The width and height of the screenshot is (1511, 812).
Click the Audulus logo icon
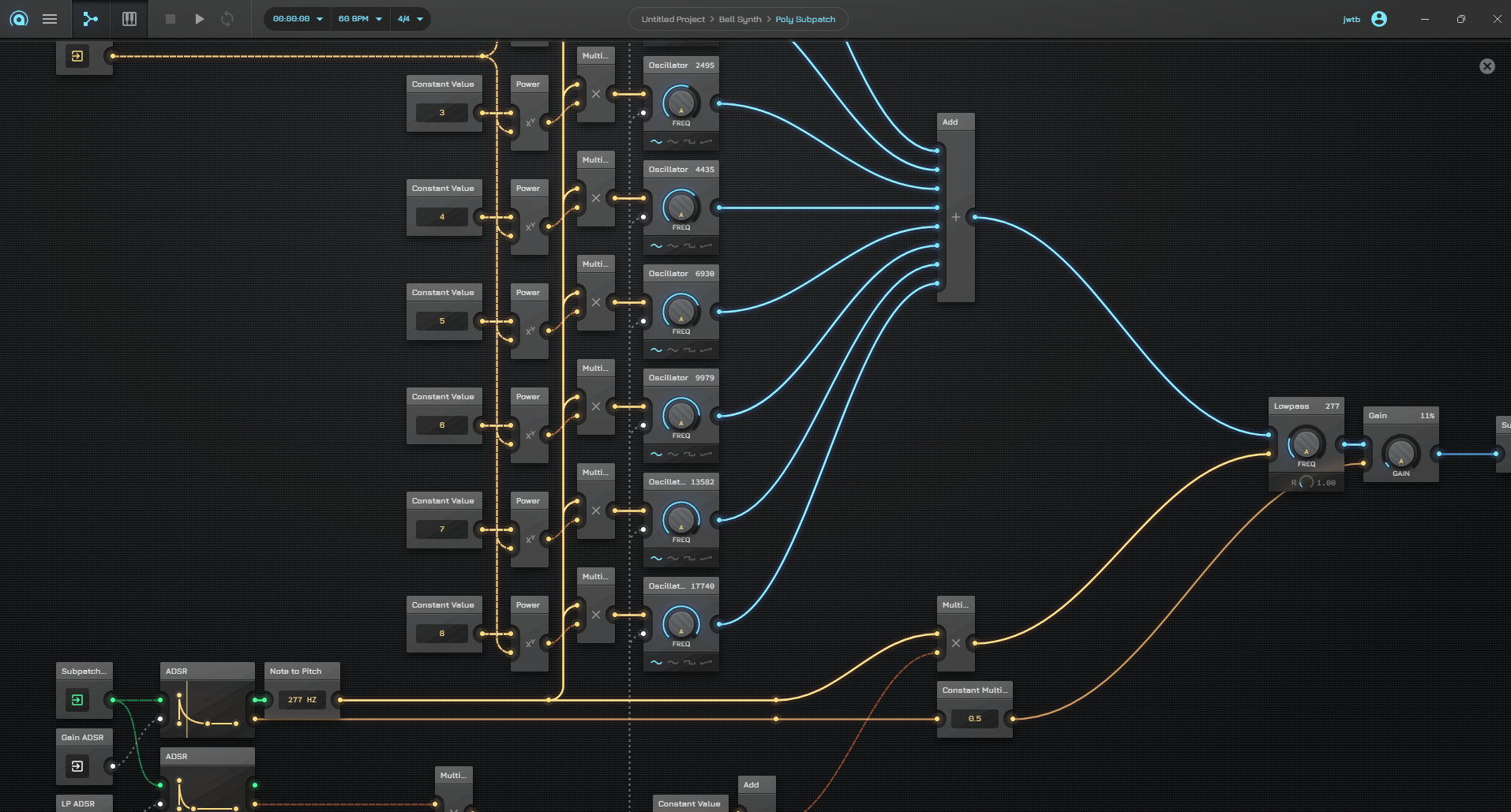click(19, 19)
